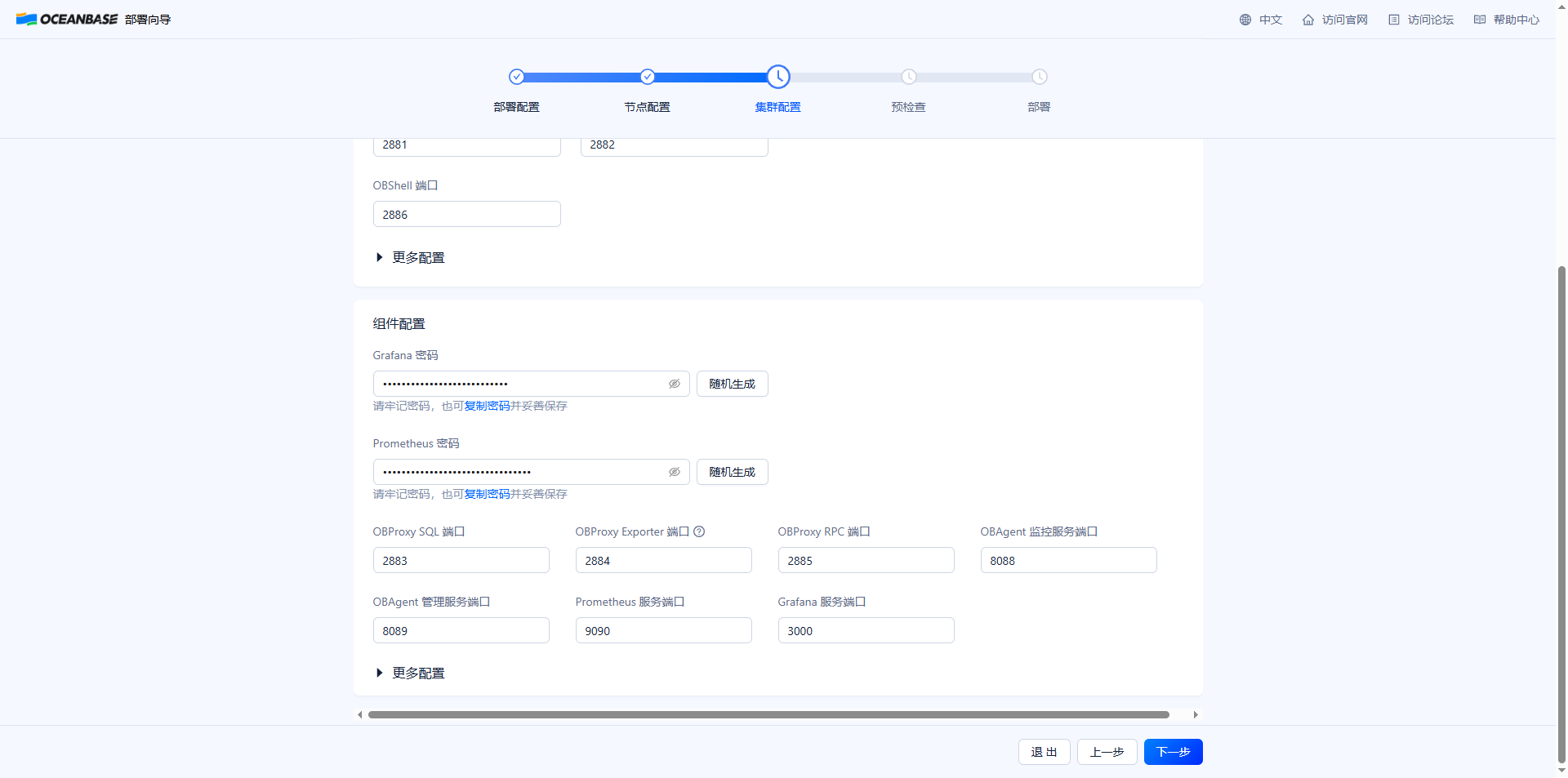The height and width of the screenshot is (778, 1568).
Task: Click the OBAgent 监控服务端口 label
Action: pos(1040,531)
